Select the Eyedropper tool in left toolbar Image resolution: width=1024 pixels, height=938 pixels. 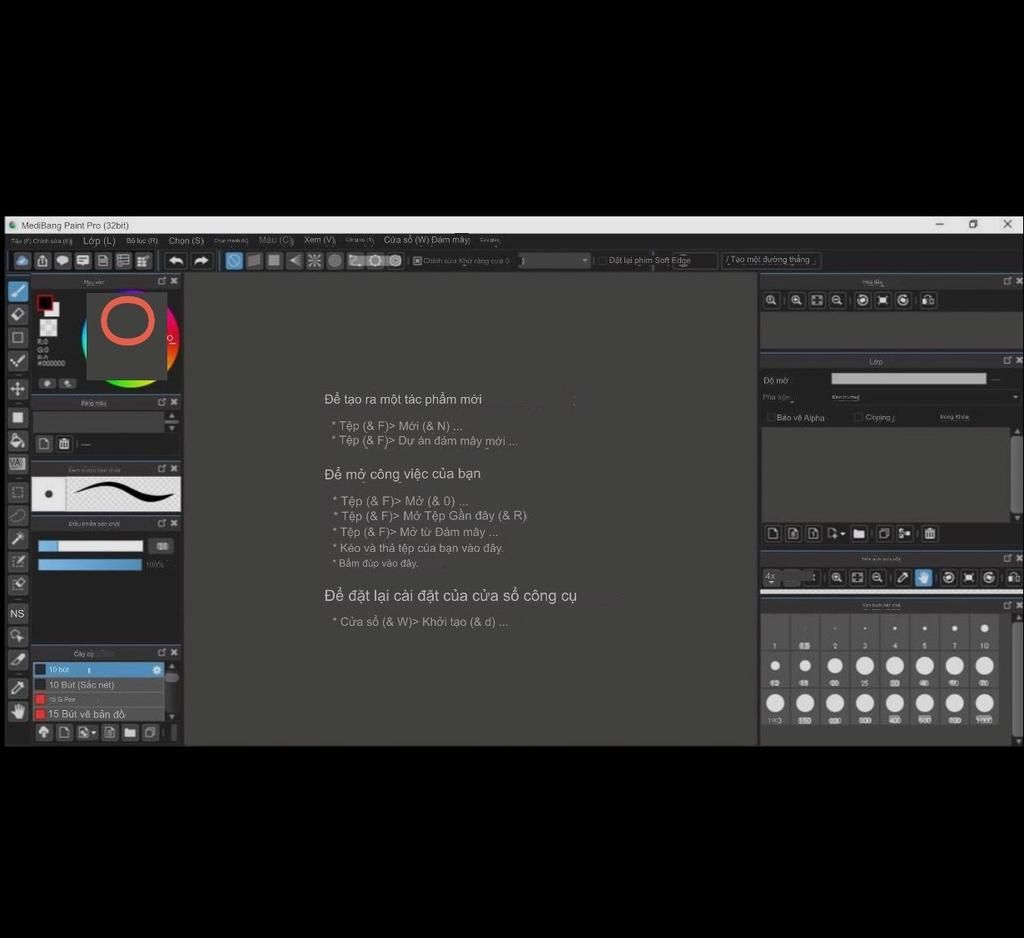click(x=18, y=687)
